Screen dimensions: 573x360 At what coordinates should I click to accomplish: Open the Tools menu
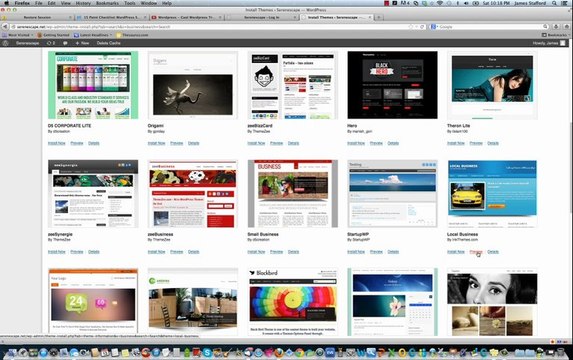(130, 3)
